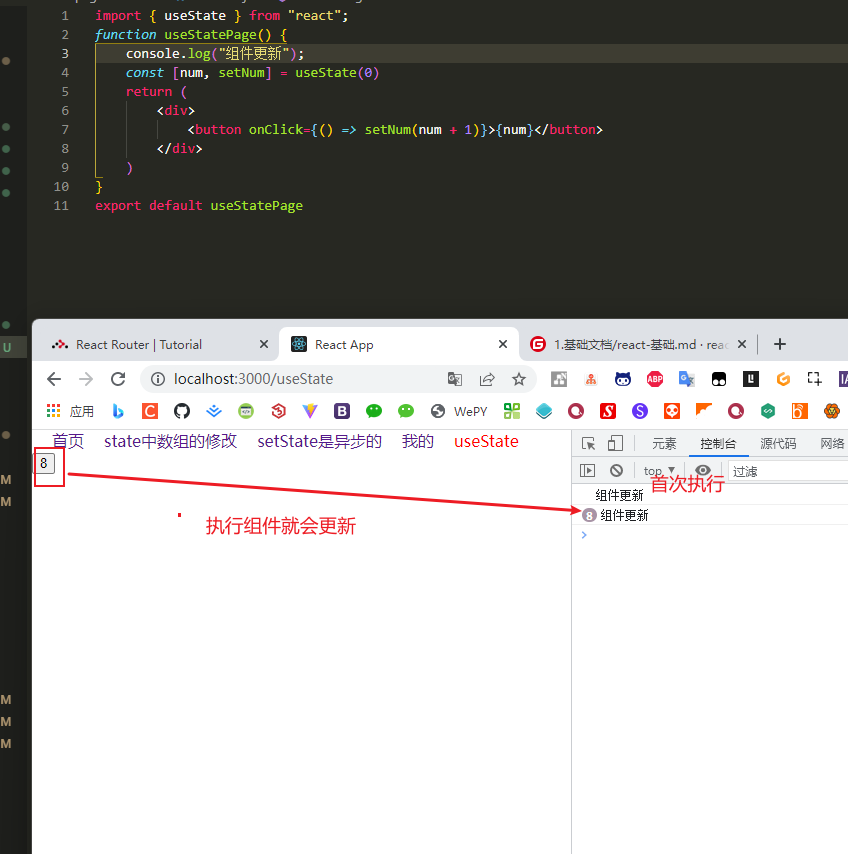
Task: Open the translate page icon in address bar
Action: [x=455, y=379]
